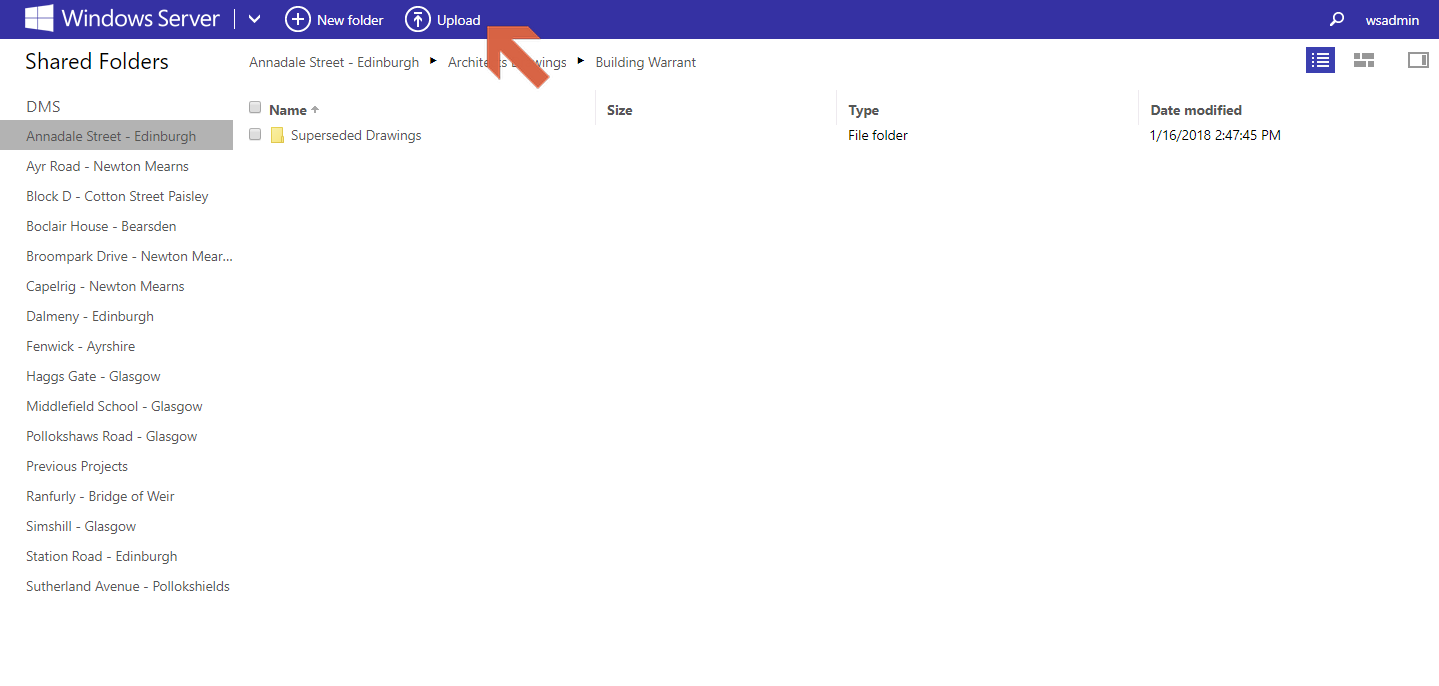Tick the Superseded Drawings row checkbox
The height and width of the screenshot is (686, 1439).
[255, 134]
